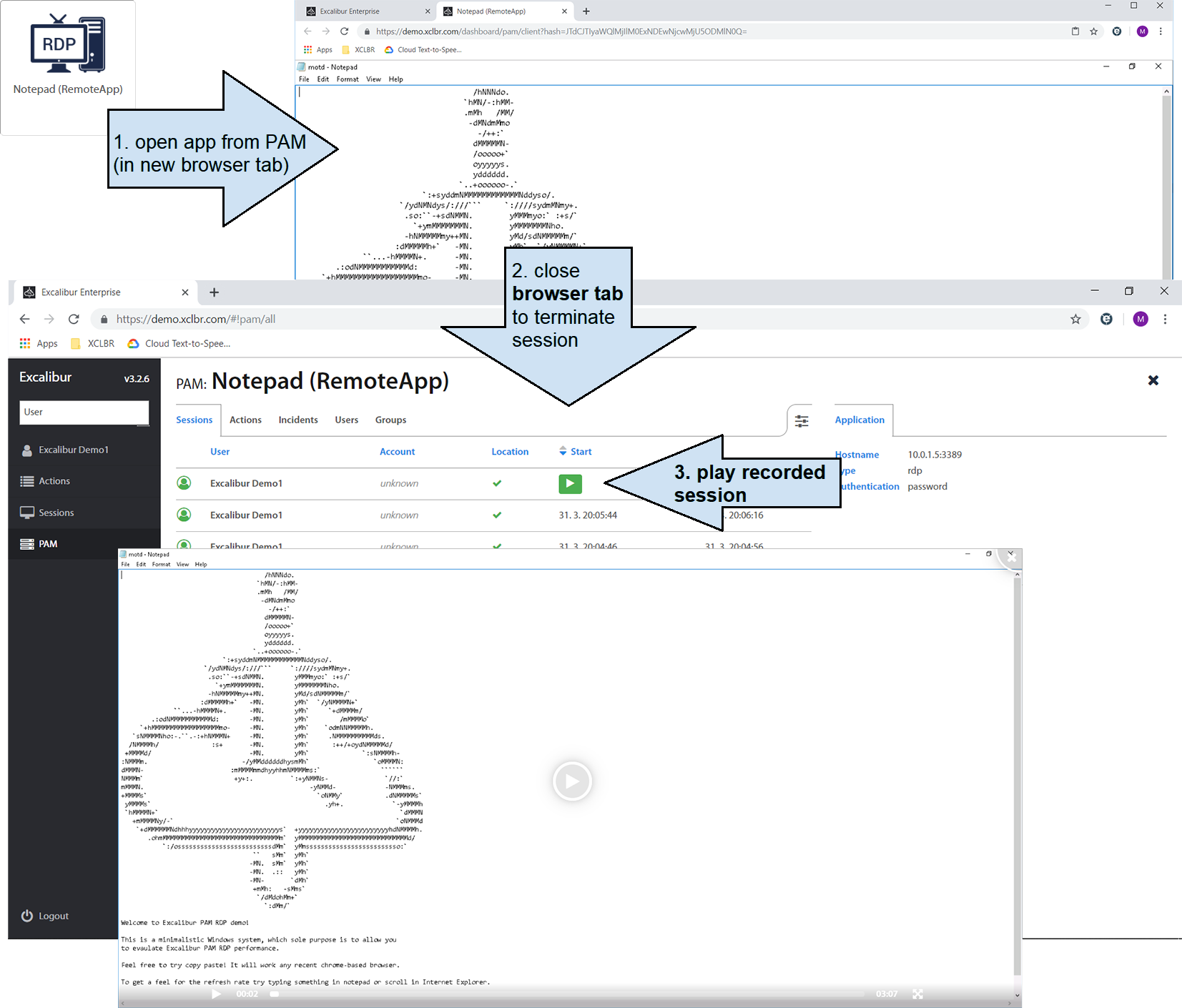Go back using browser back arrow
Image resolution: width=1182 pixels, height=1008 pixels.
[25, 320]
